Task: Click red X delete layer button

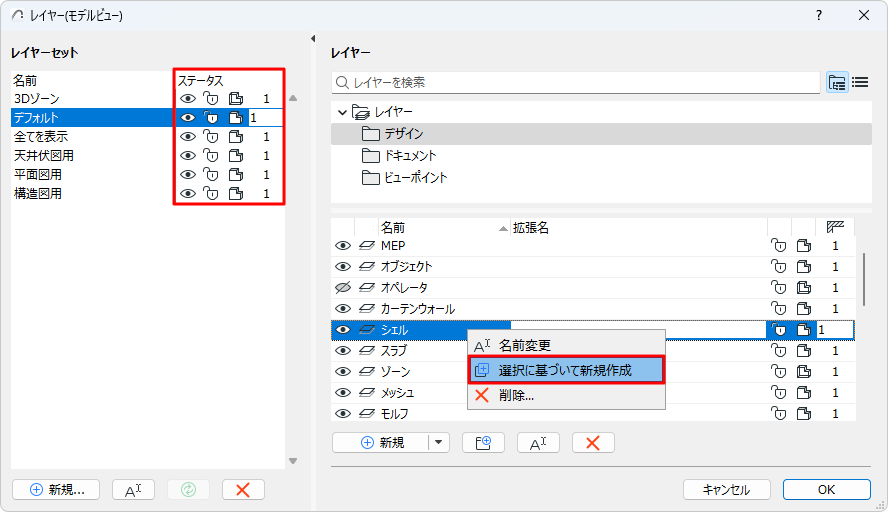Action: coord(593,443)
